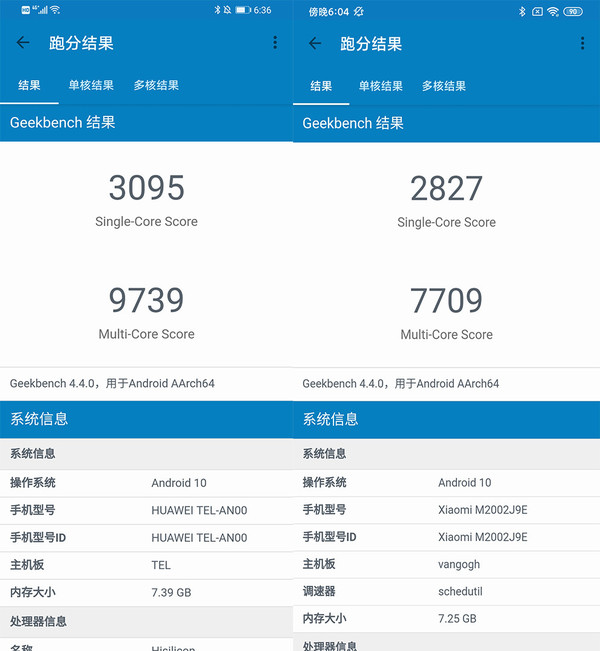Open the three-dot overflow menu on the Huawei screen

(275, 42)
